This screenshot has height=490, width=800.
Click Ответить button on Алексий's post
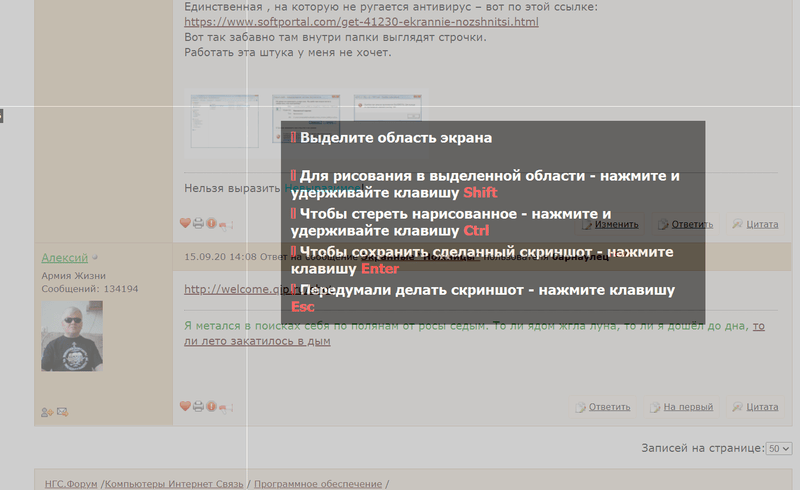pyautogui.click(x=603, y=407)
